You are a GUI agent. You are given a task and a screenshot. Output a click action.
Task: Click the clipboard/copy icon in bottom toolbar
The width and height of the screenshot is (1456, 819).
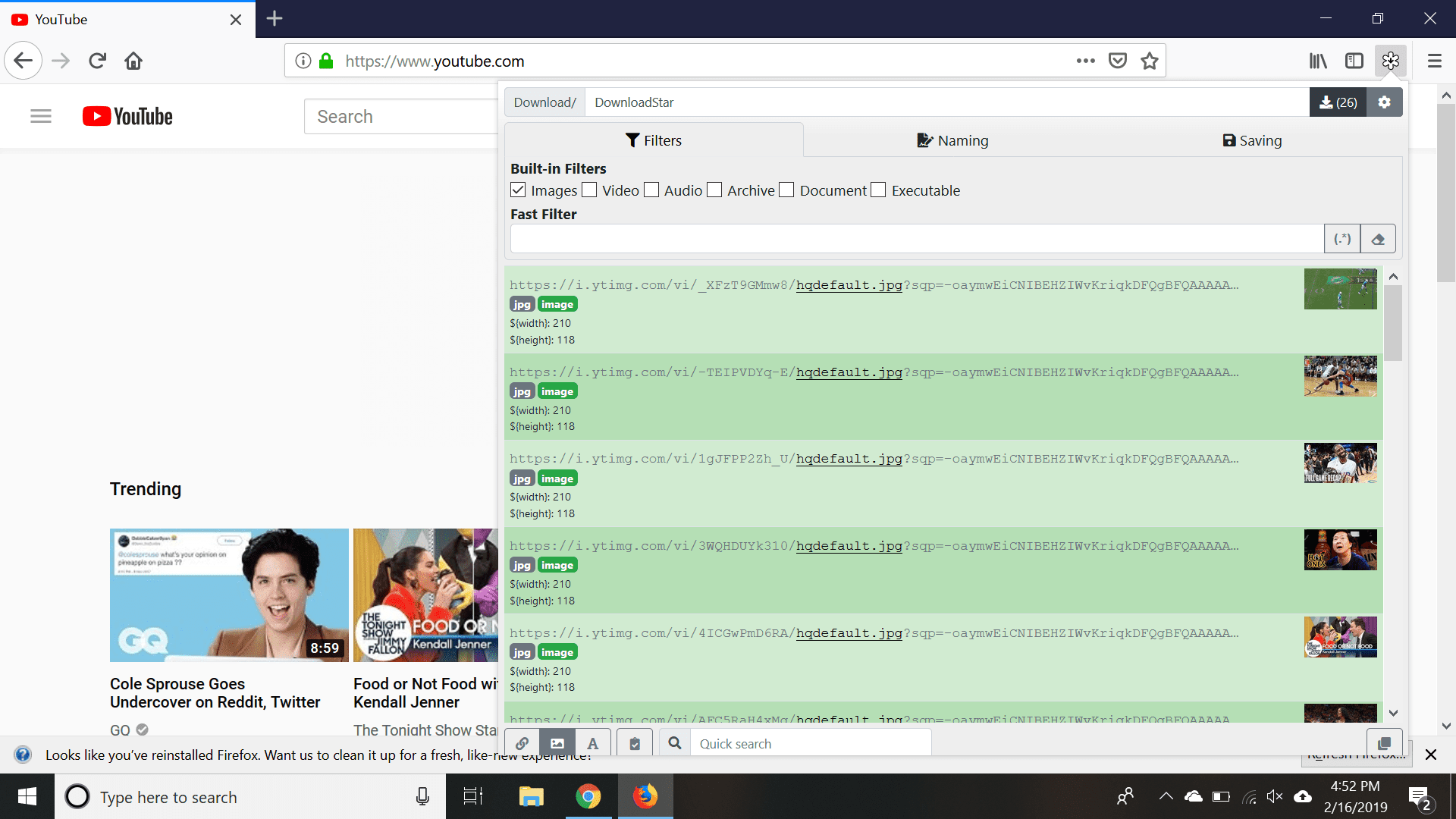click(633, 743)
